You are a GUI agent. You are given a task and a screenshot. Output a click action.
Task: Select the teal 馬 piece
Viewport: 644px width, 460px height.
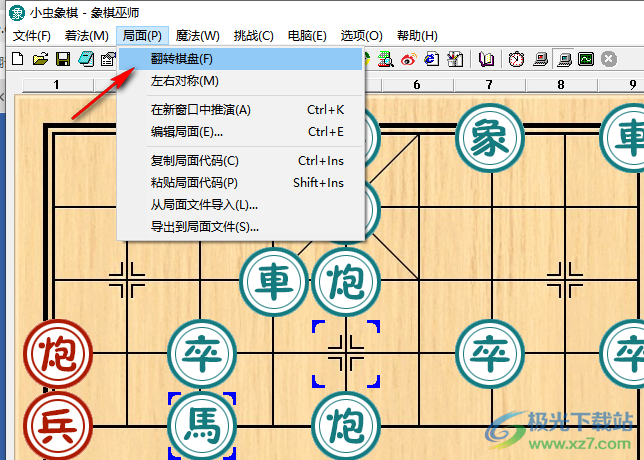click(202, 426)
